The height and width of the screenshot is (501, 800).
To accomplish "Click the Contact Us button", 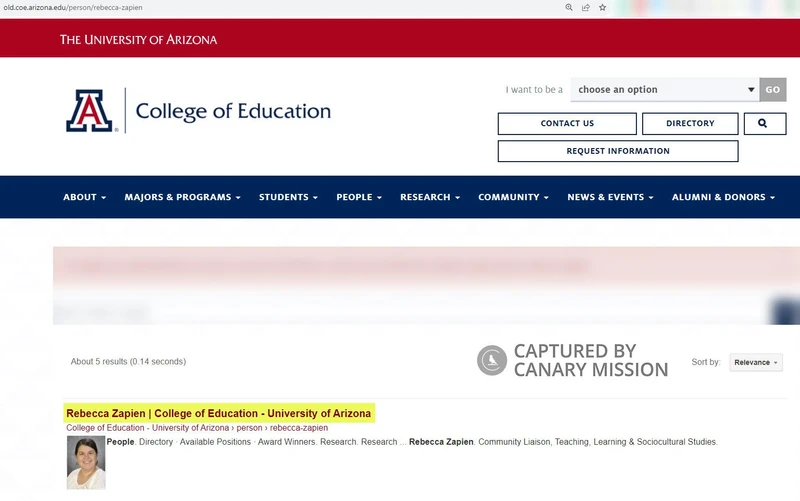I will point(567,123).
